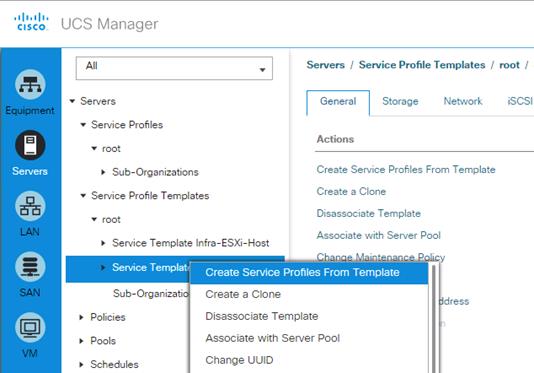534x373 pixels.
Task: Collapse the Service Profiles node
Action: click(83, 125)
